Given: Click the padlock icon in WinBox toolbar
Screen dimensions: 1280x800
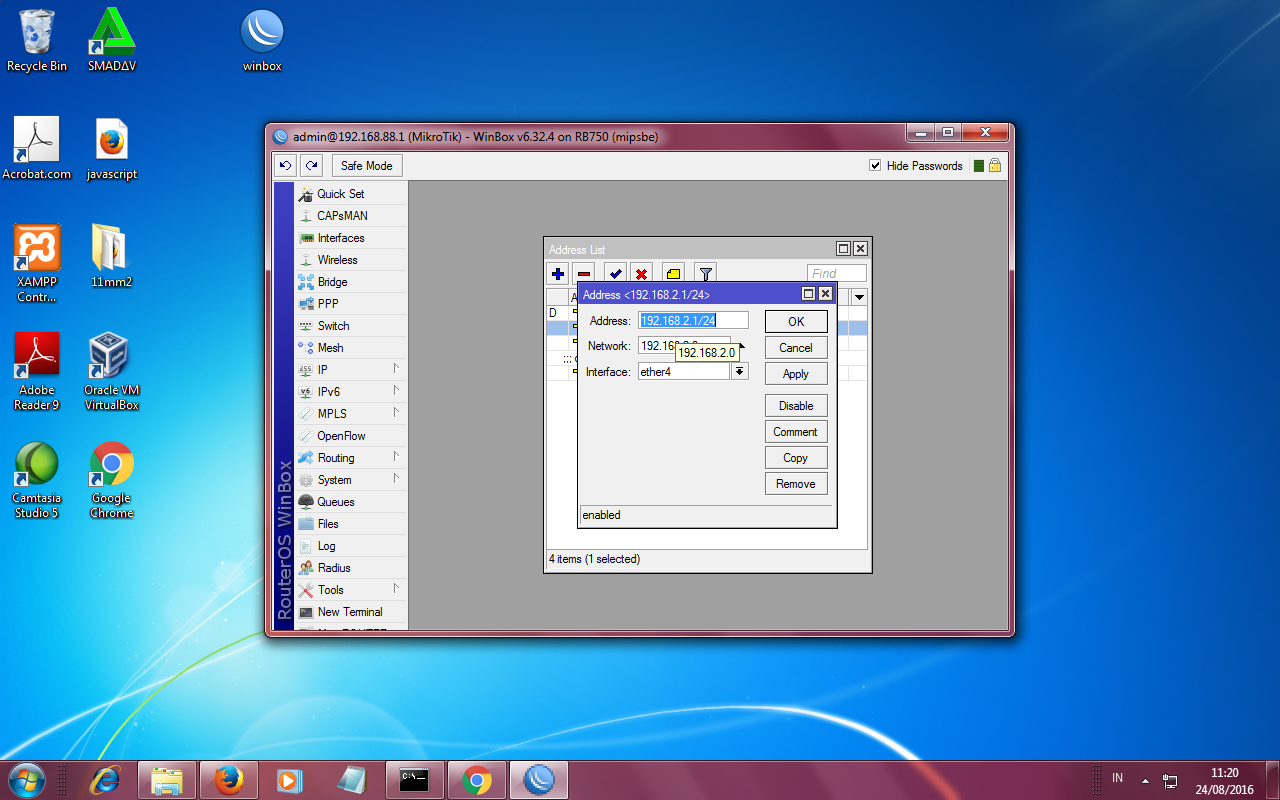Looking at the screenshot, I should [x=995, y=166].
